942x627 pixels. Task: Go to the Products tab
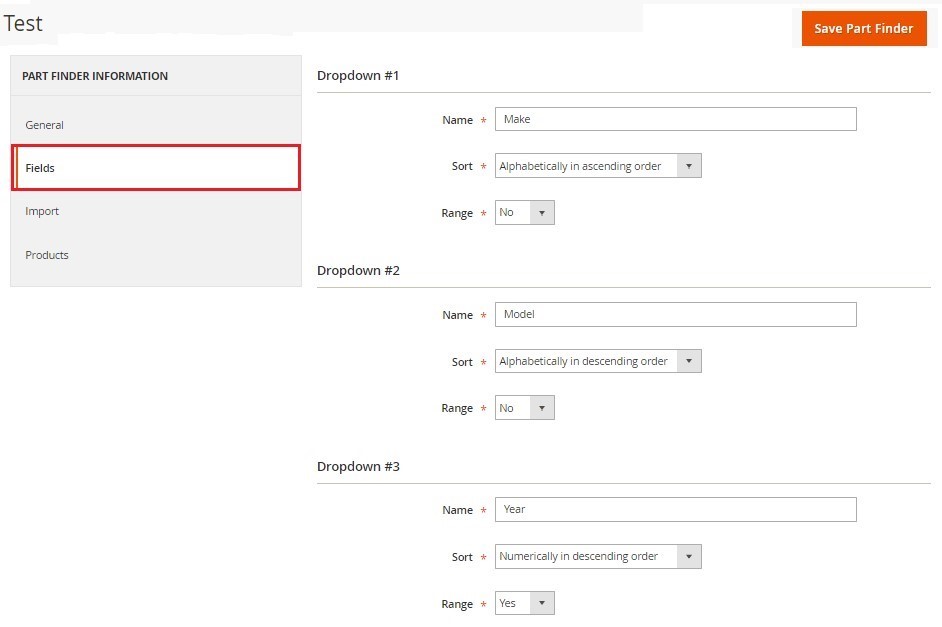[47, 255]
